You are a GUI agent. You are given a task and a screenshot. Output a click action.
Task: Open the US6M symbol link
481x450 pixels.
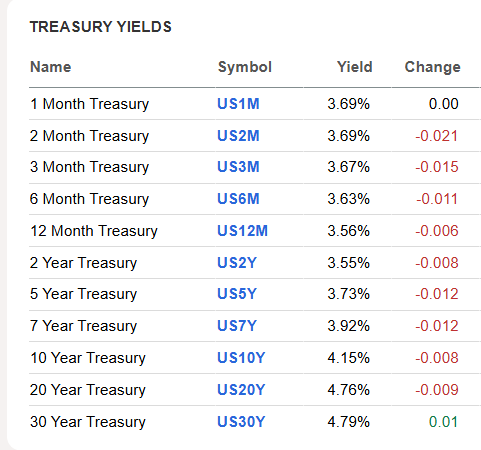pos(238,199)
